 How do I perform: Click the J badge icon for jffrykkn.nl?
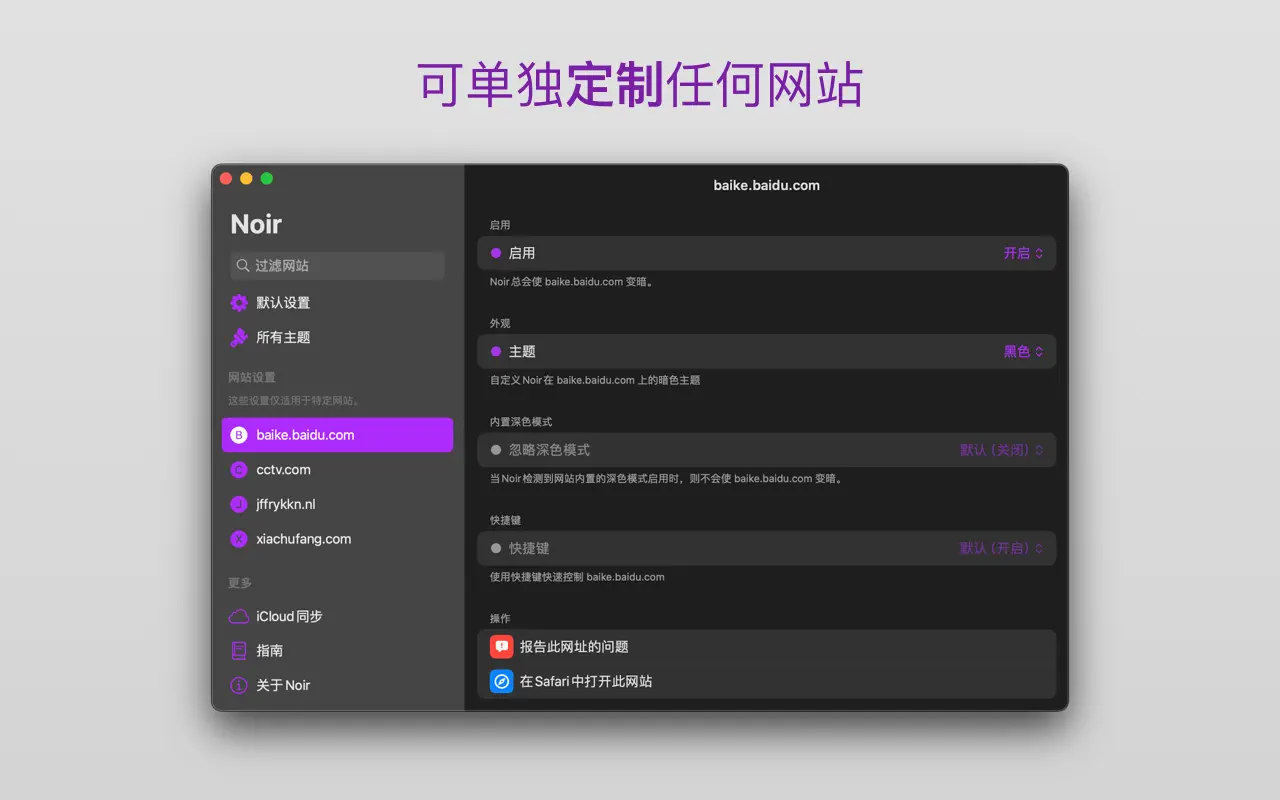coord(239,504)
